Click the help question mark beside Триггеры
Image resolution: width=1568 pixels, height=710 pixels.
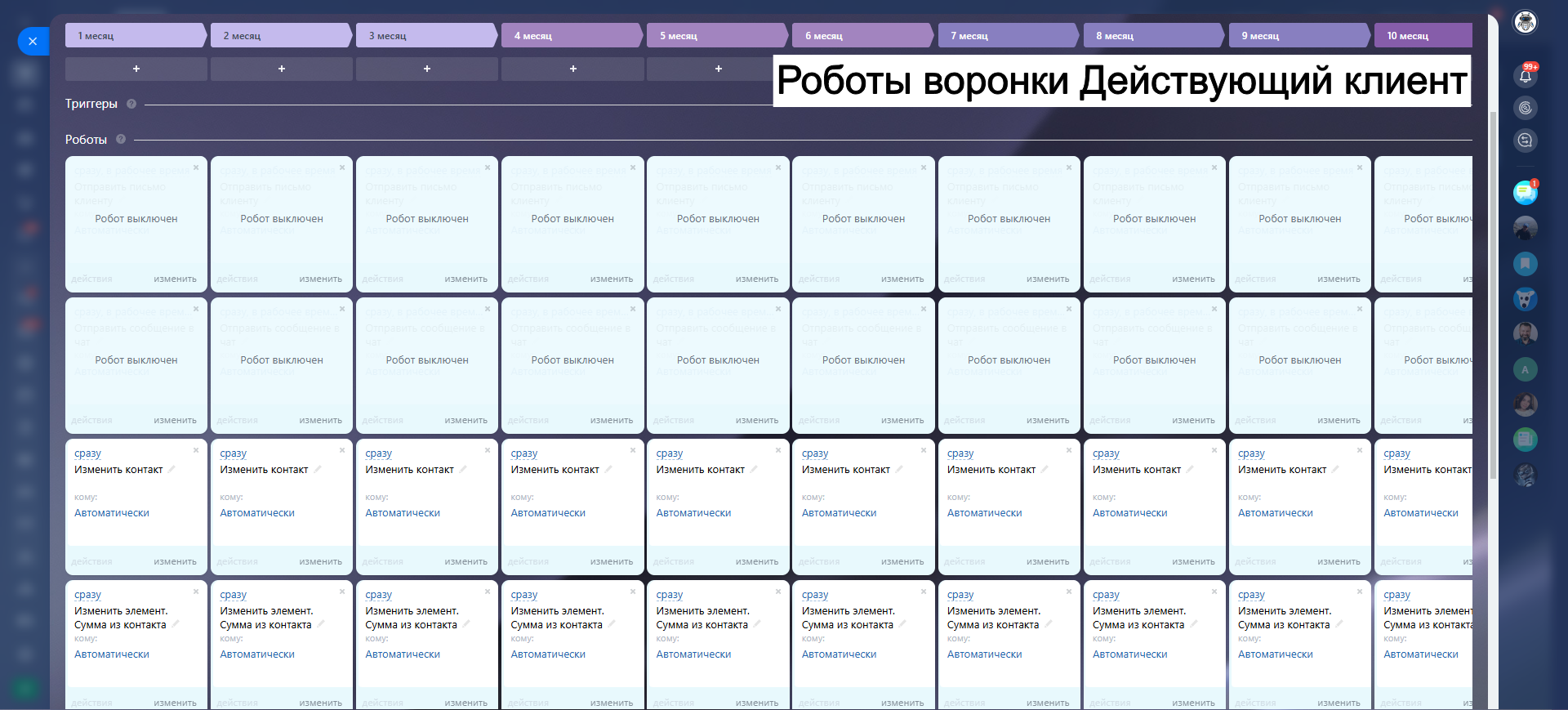click(131, 104)
